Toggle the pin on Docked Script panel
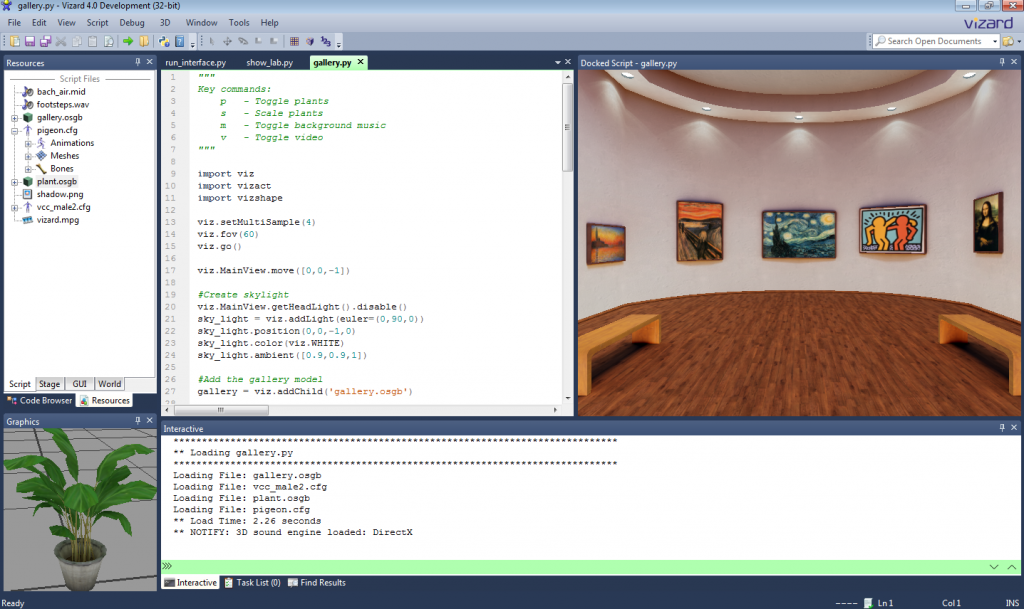Screen dimensions: 1024x609 click(x=1001, y=62)
